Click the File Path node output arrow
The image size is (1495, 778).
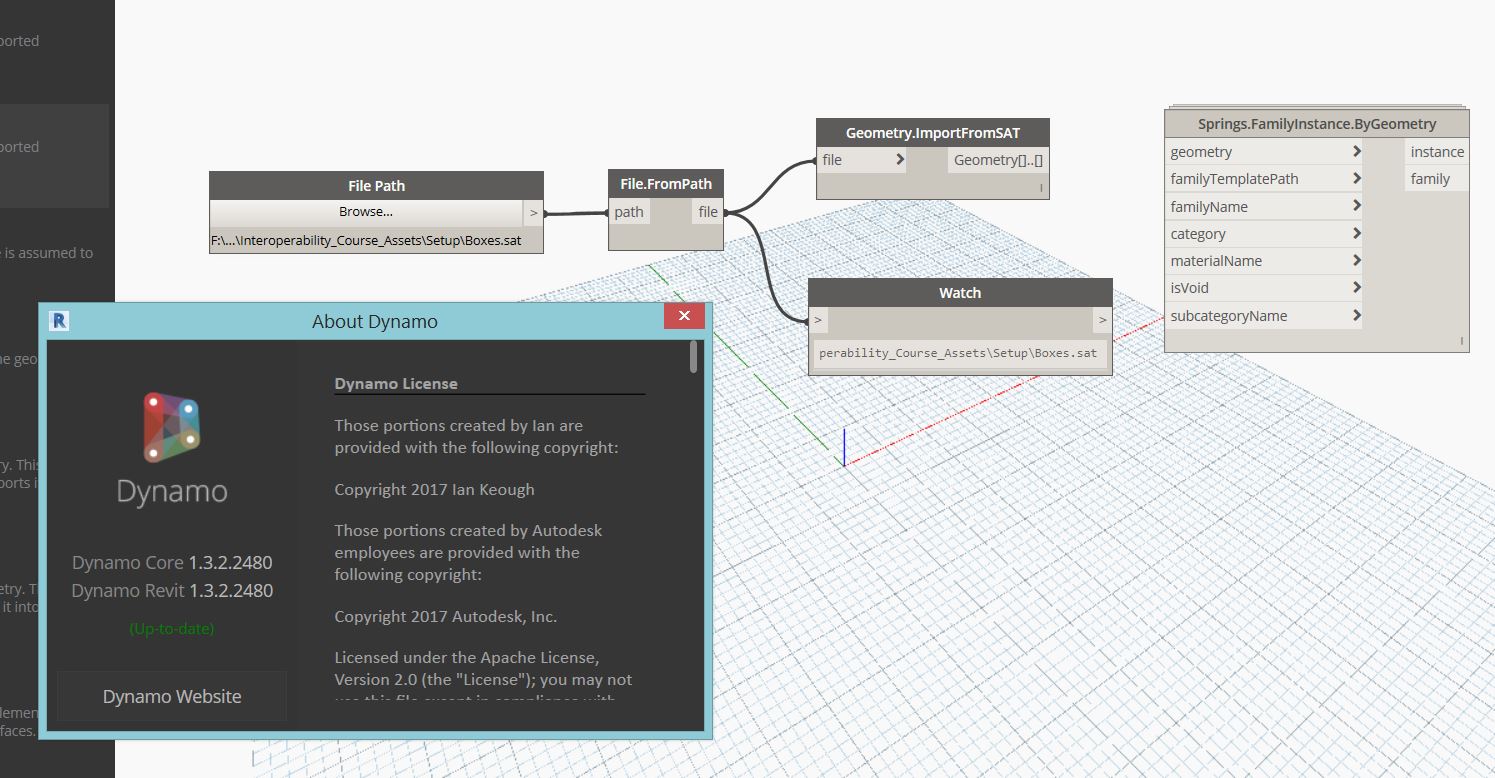pyautogui.click(x=534, y=213)
